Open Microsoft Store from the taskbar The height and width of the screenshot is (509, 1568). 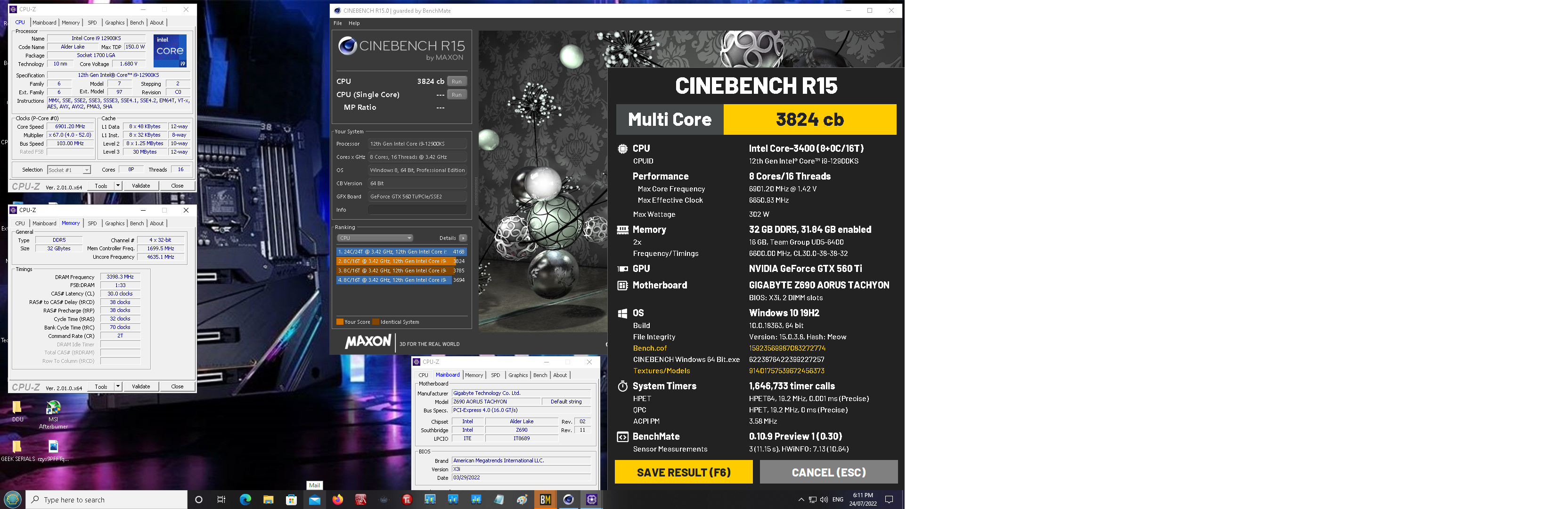[292, 500]
